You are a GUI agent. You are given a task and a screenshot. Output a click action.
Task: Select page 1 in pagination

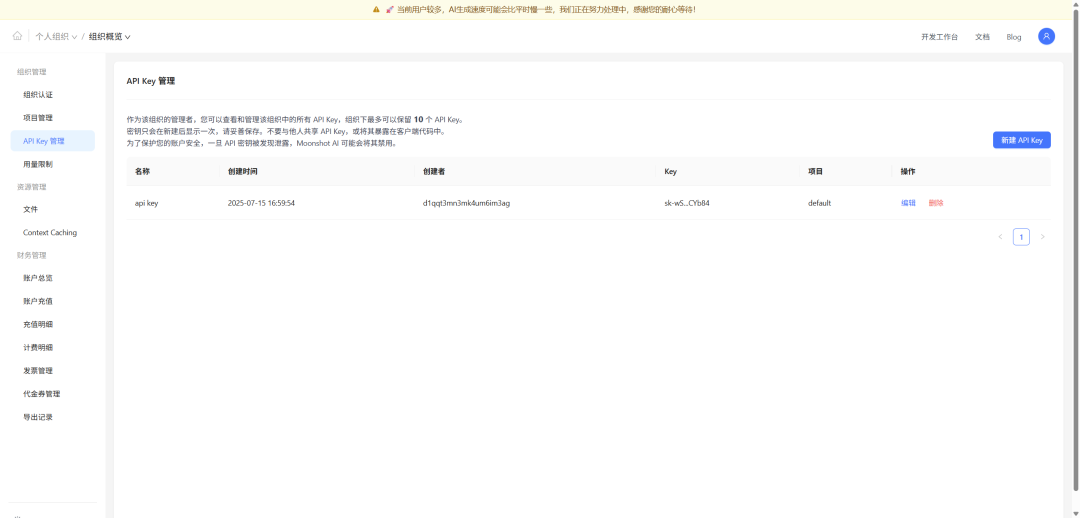click(1021, 237)
